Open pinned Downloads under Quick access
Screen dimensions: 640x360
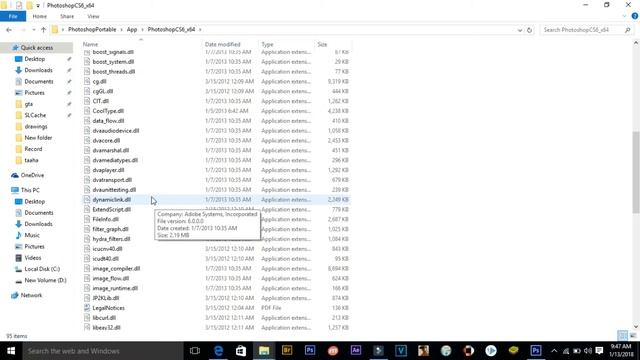click(x=38, y=70)
